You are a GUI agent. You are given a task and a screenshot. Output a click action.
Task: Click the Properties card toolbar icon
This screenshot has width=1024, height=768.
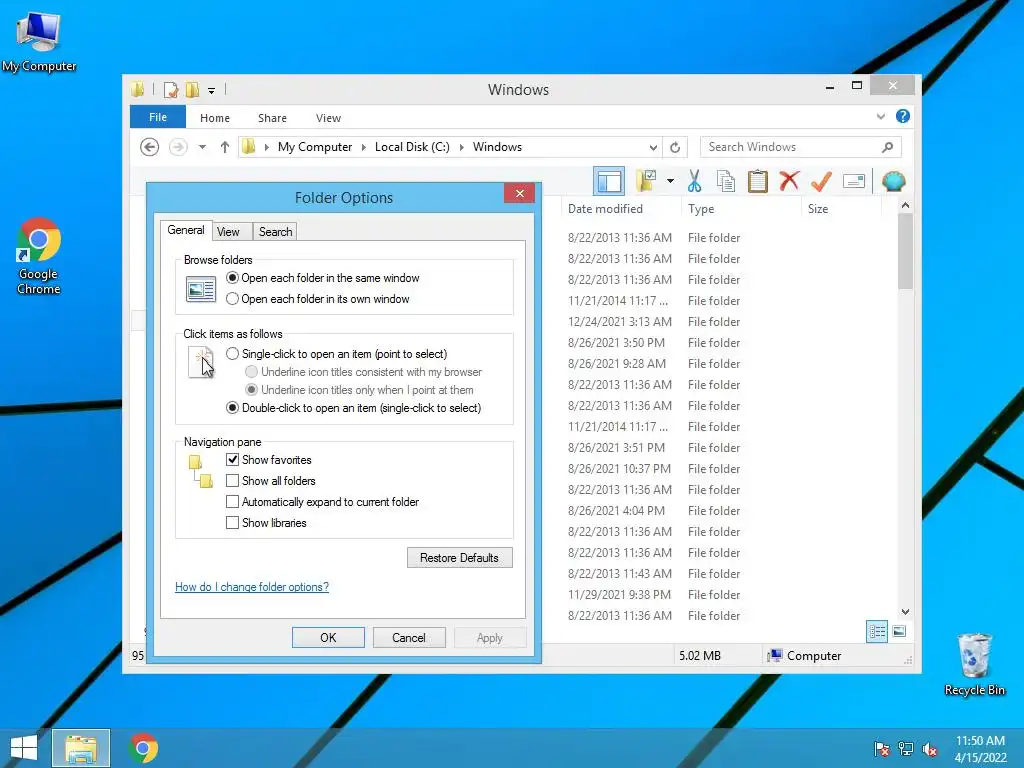pos(854,181)
